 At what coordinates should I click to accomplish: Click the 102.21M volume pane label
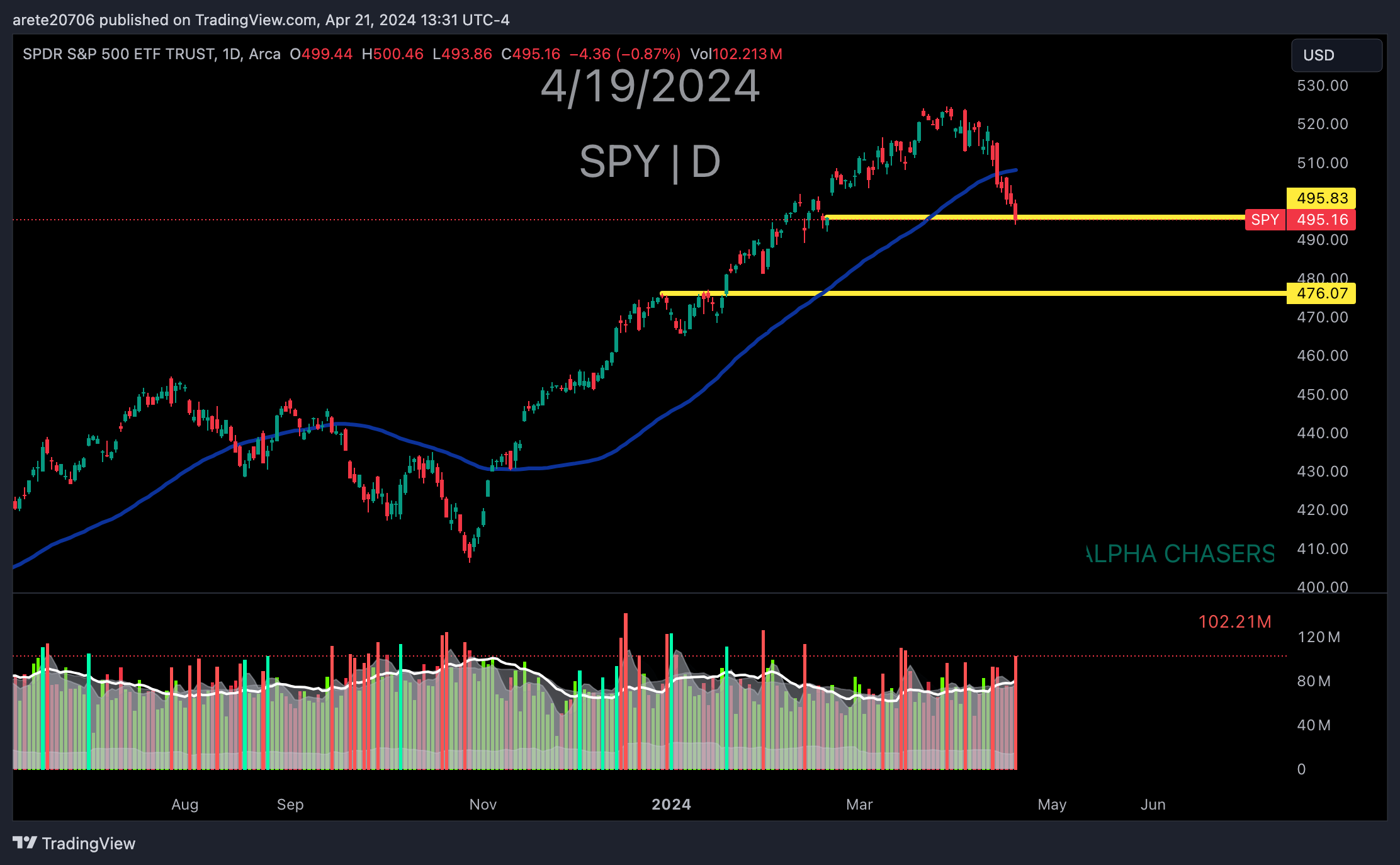(1234, 622)
